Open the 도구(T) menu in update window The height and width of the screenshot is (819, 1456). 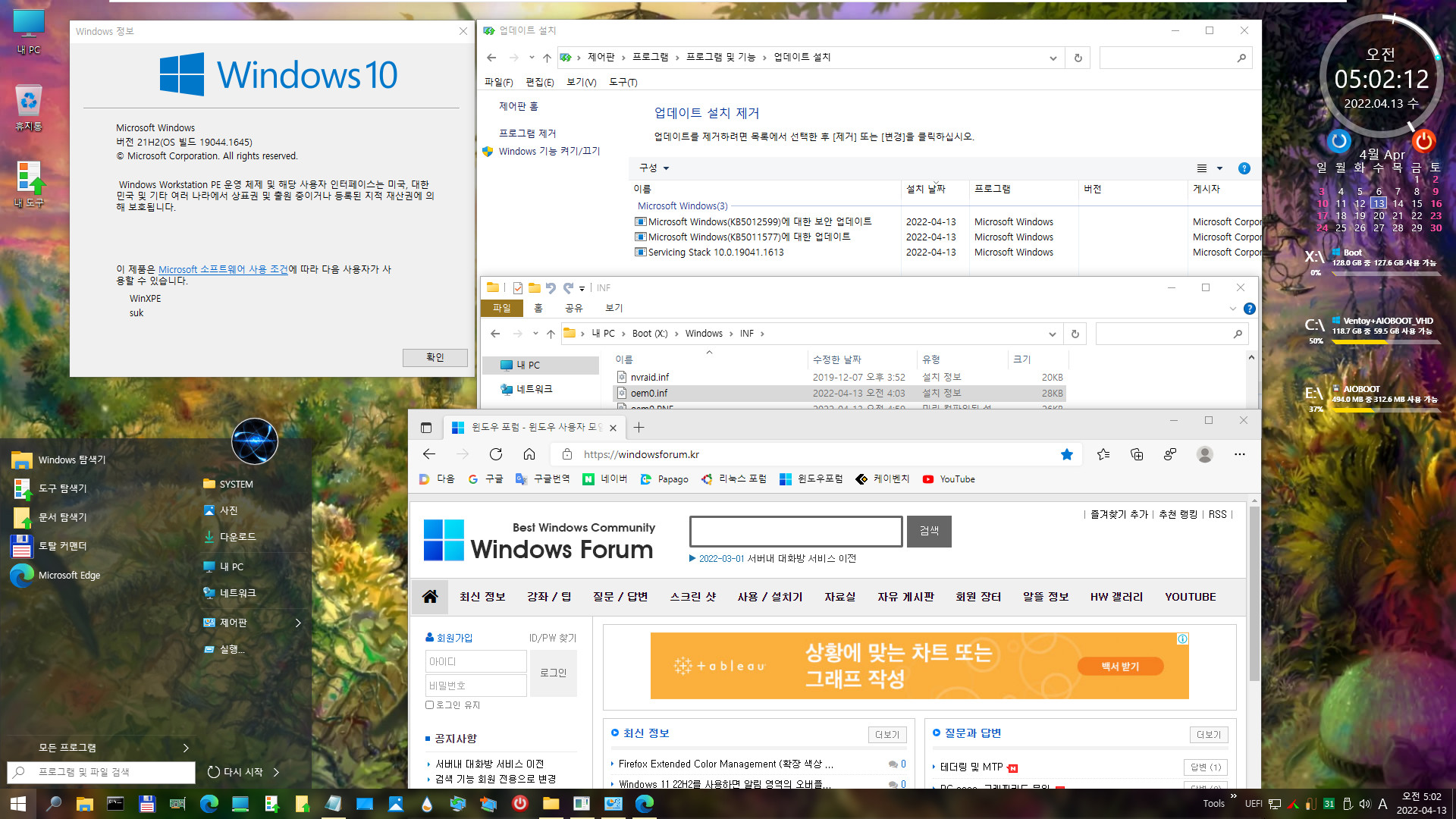pos(623,82)
